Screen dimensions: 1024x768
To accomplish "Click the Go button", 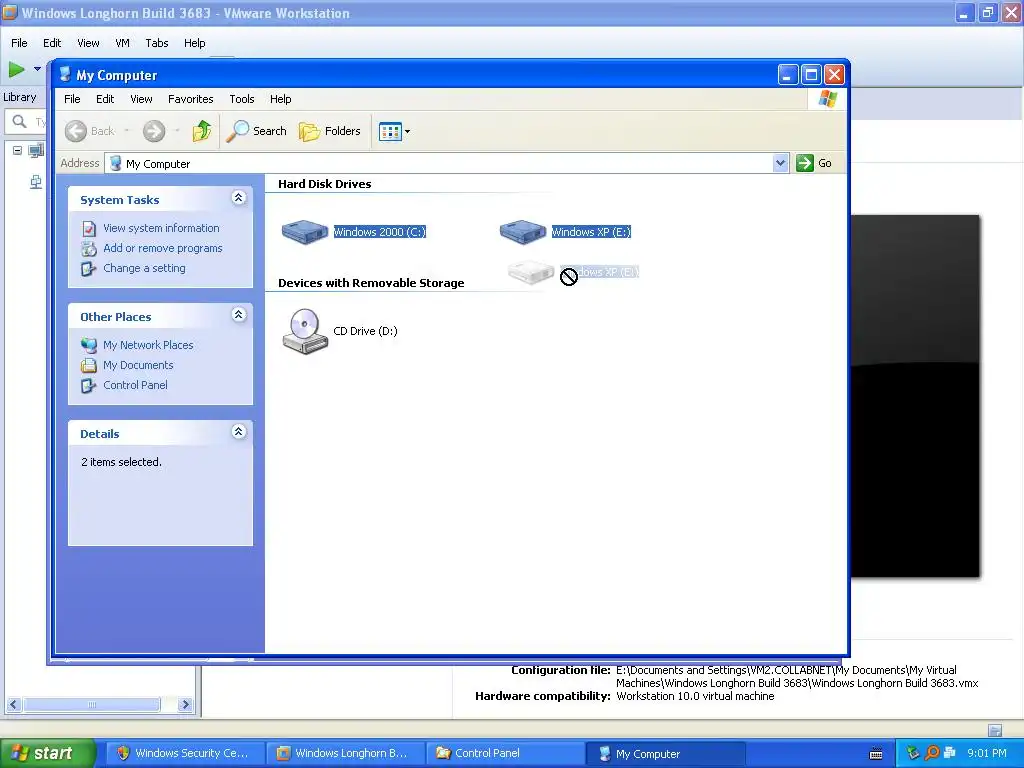I will coord(814,163).
